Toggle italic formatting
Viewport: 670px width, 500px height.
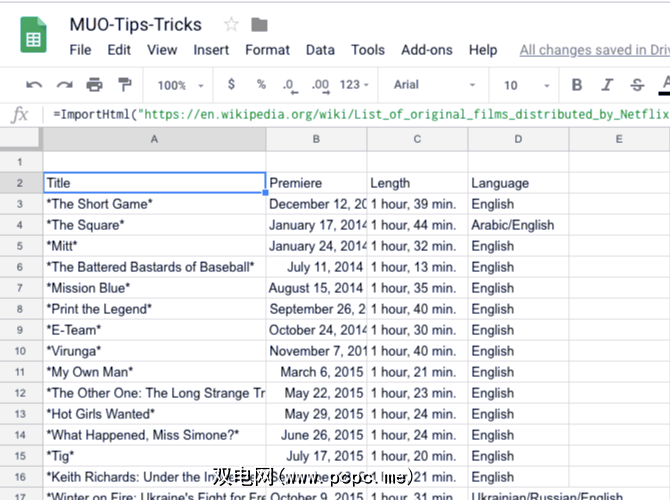click(607, 85)
